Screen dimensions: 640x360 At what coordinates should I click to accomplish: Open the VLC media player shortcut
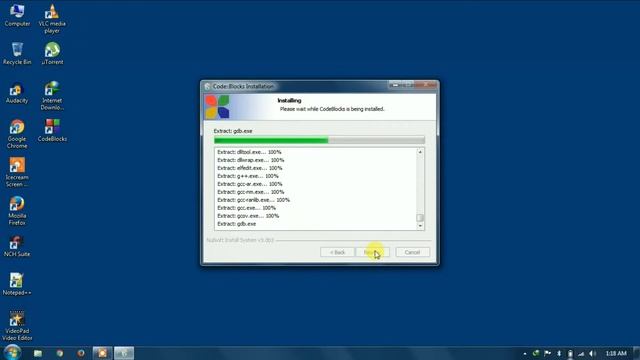[x=52, y=19]
